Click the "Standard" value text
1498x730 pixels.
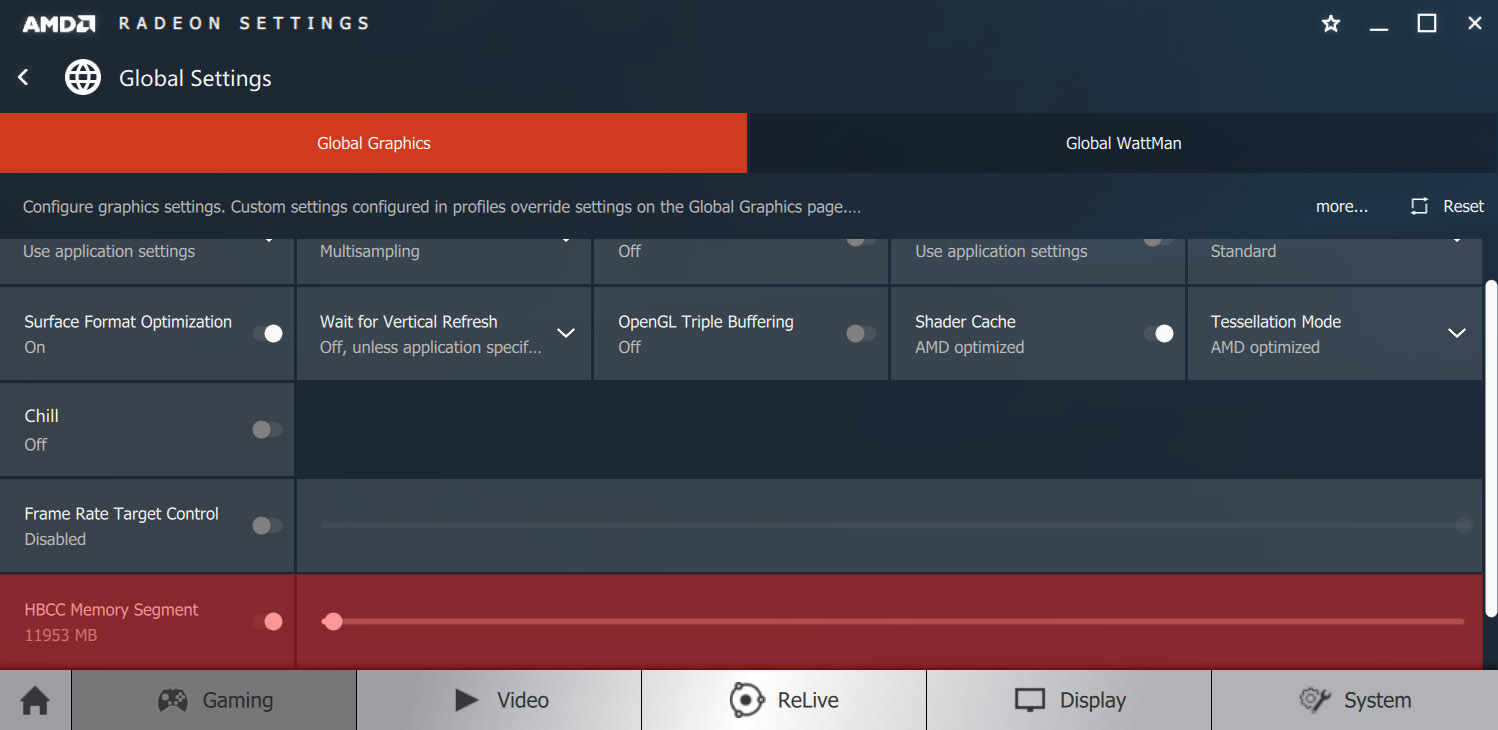1243,251
